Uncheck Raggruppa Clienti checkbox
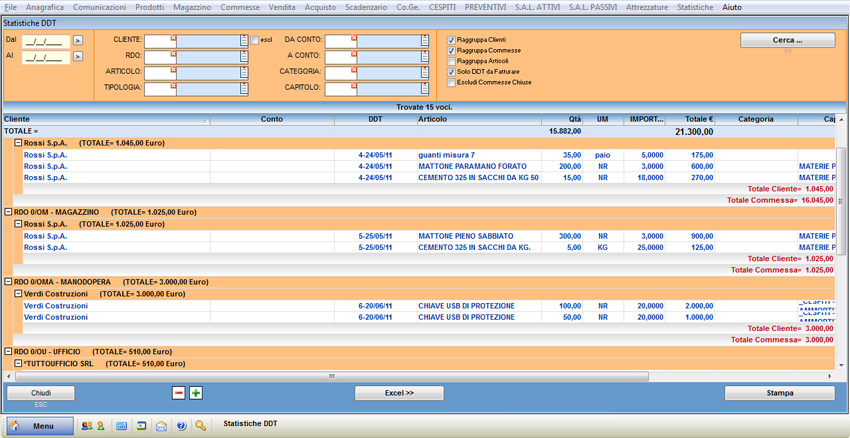 452,40
